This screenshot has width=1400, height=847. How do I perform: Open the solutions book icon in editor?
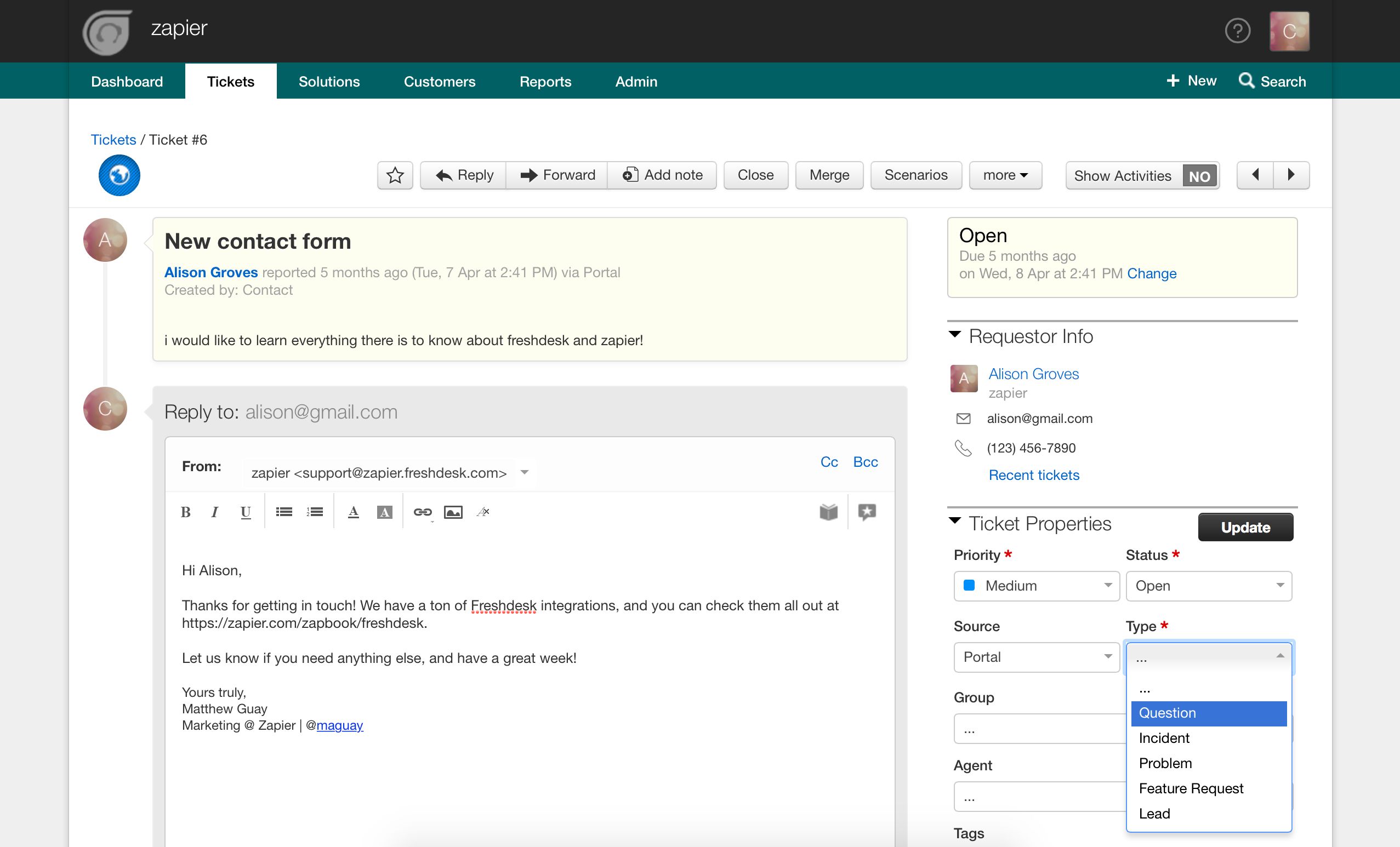click(828, 512)
